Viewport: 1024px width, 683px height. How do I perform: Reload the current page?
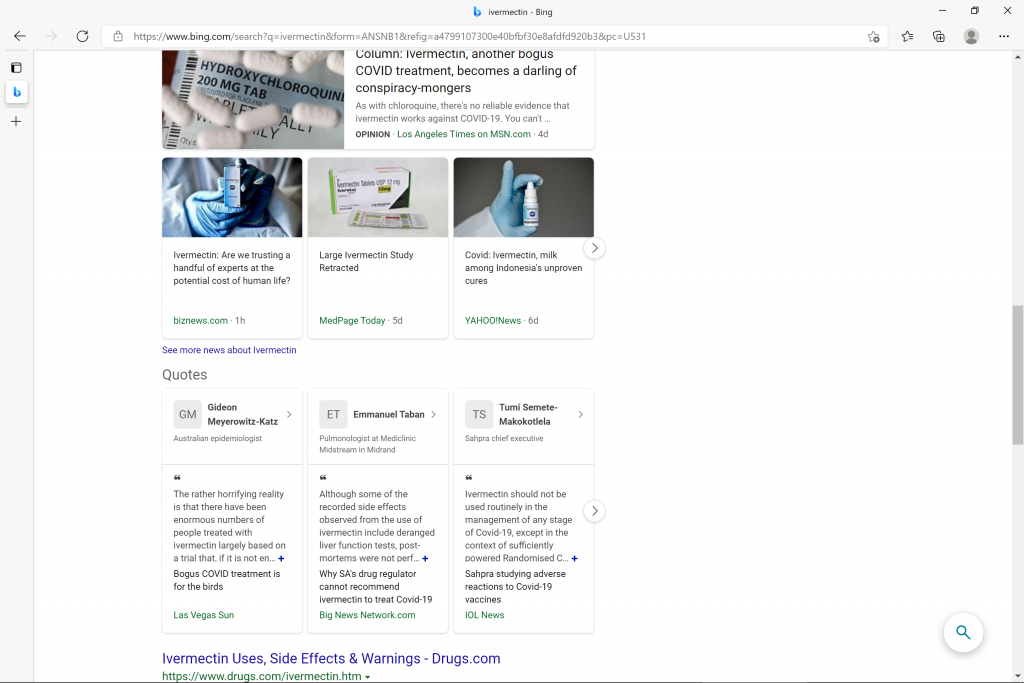82,37
